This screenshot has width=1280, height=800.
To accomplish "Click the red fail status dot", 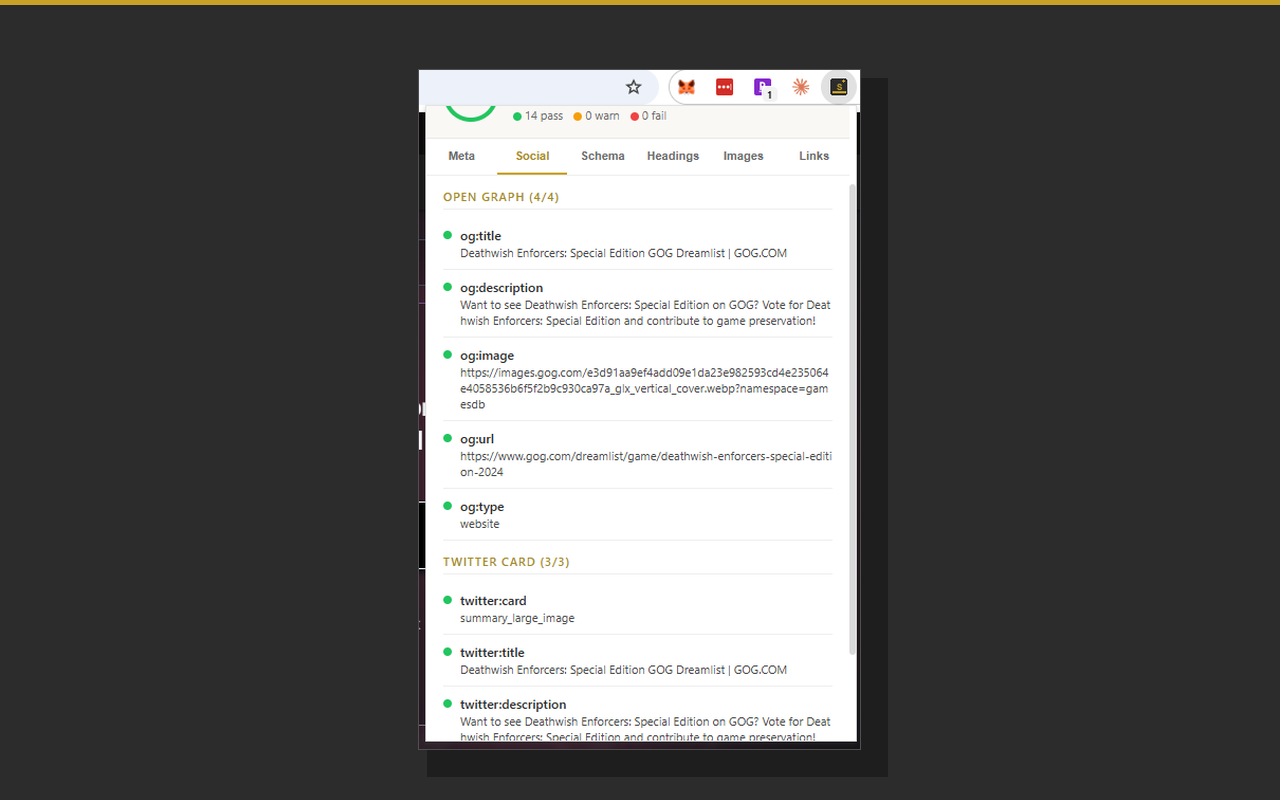I will pos(634,116).
